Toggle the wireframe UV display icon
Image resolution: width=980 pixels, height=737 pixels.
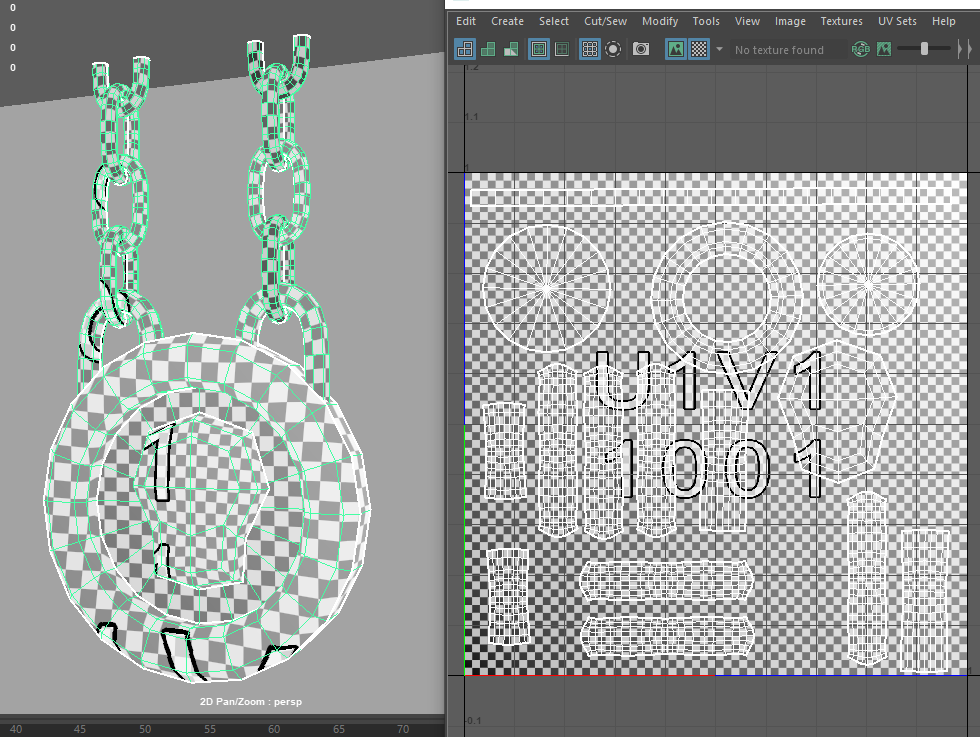coord(465,48)
